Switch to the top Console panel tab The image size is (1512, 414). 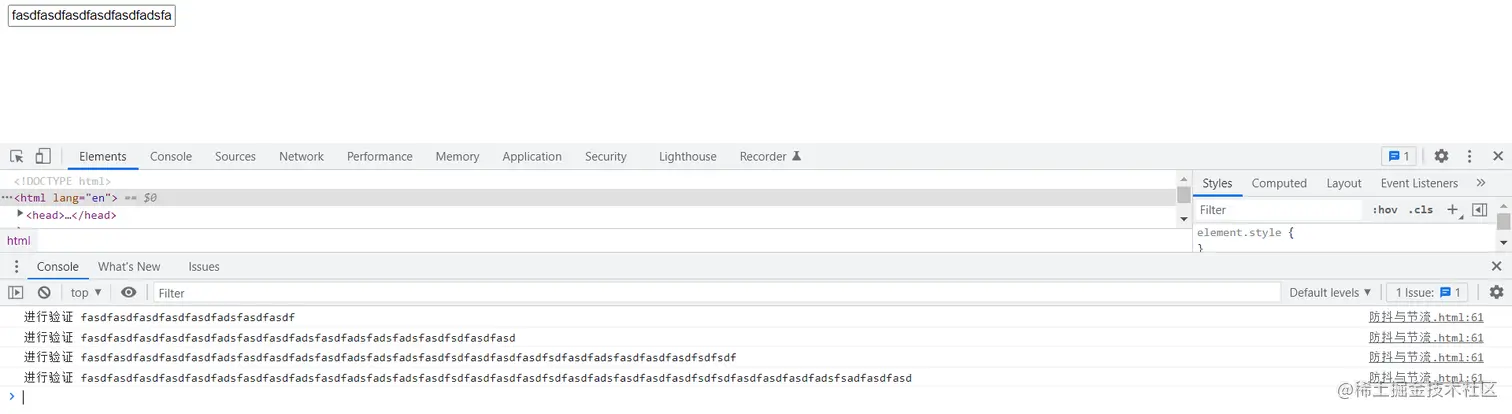[171, 156]
